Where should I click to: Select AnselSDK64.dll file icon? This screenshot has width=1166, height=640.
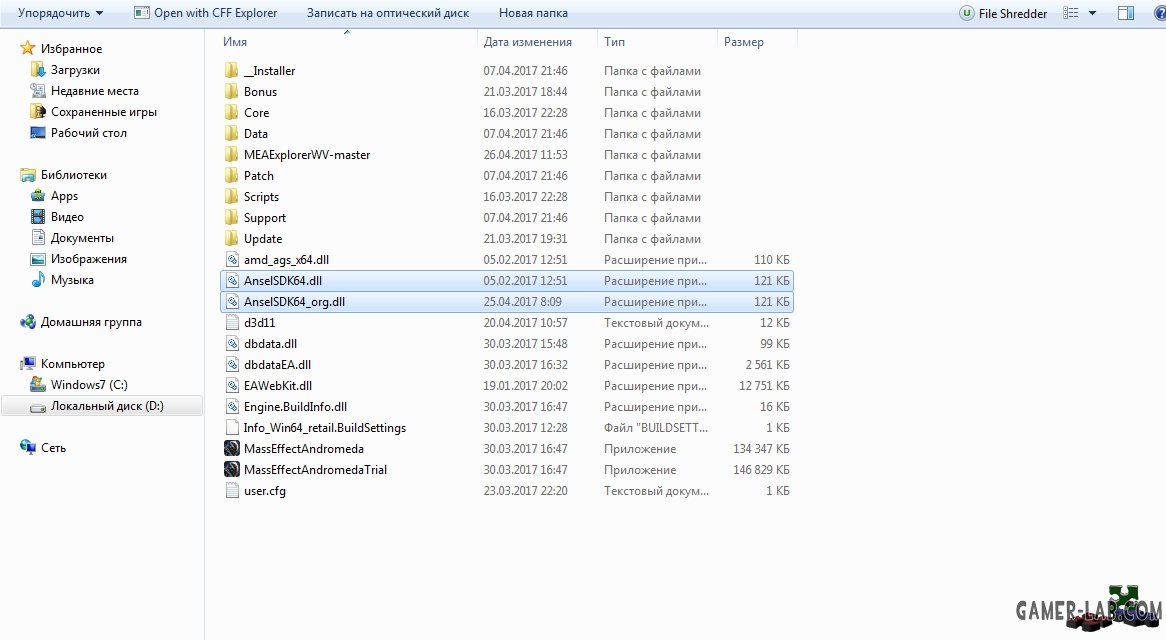(x=232, y=281)
